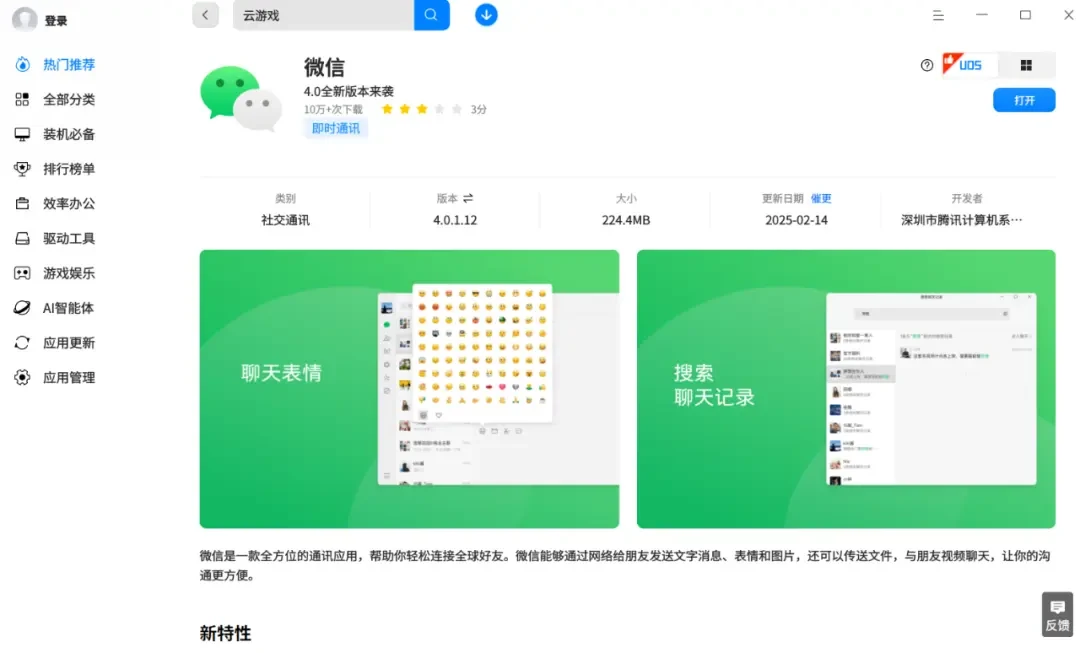Open 效率办公 category
The image size is (1080, 653).
pyautogui.click(x=55, y=203)
